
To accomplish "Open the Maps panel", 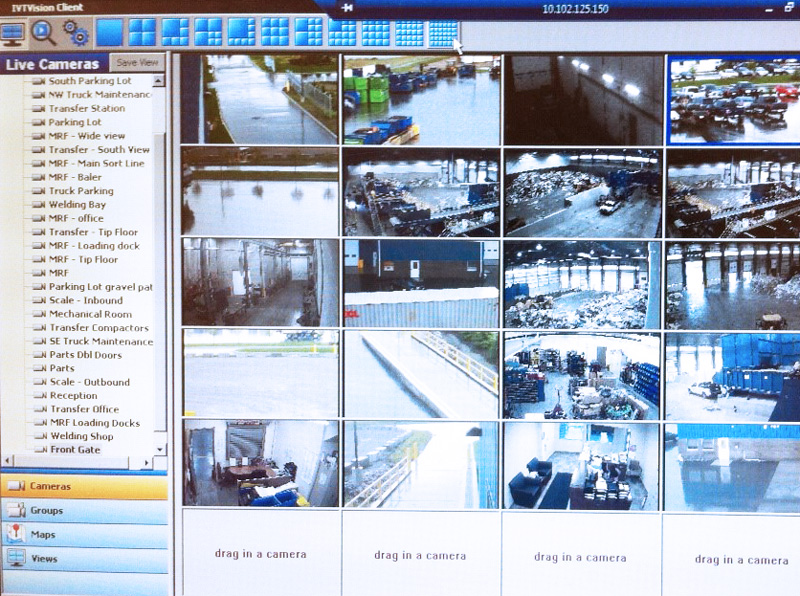I will pyautogui.click(x=84, y=535).
